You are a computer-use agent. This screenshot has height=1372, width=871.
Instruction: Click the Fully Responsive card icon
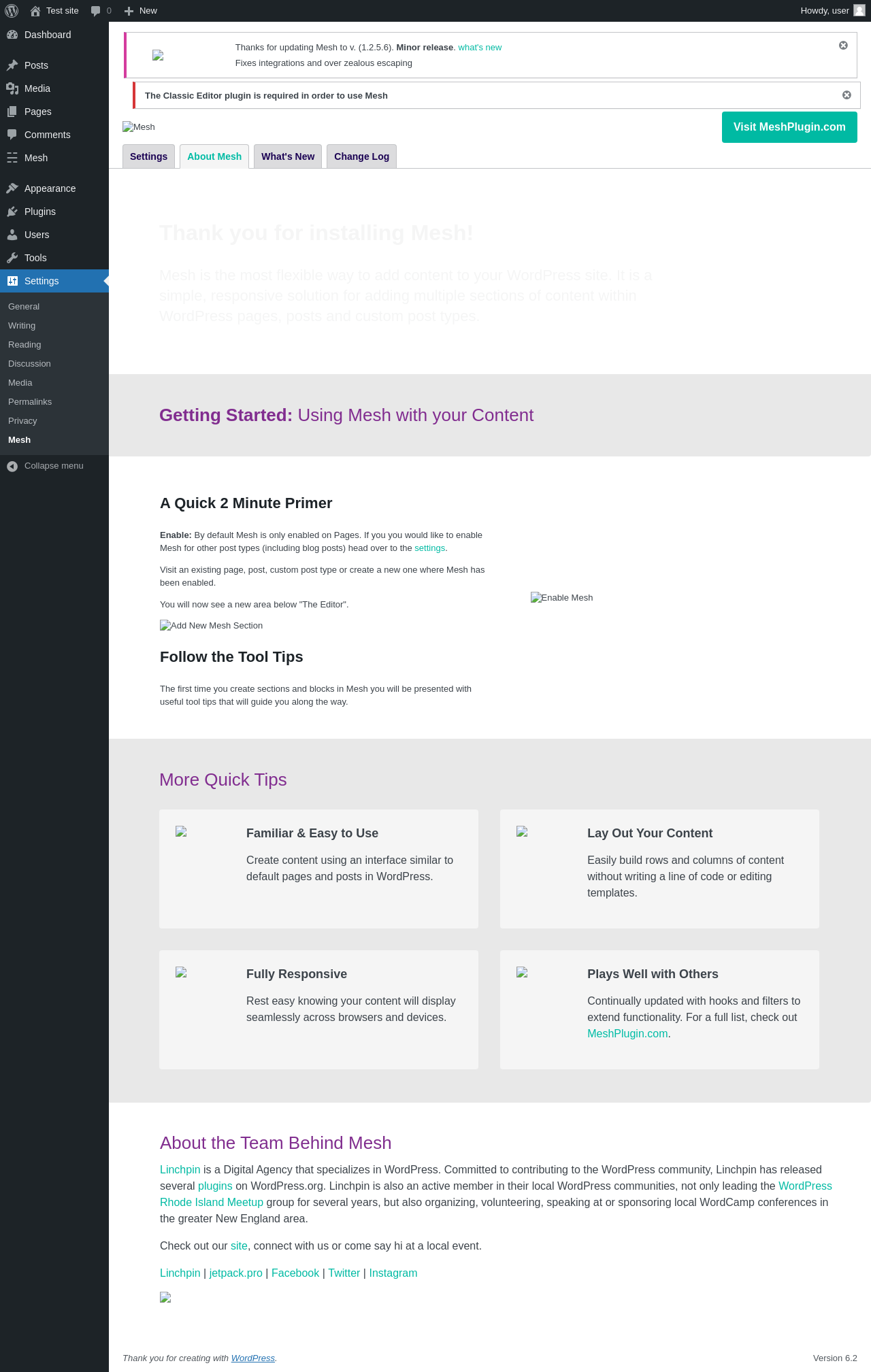(x=181, y=972)
